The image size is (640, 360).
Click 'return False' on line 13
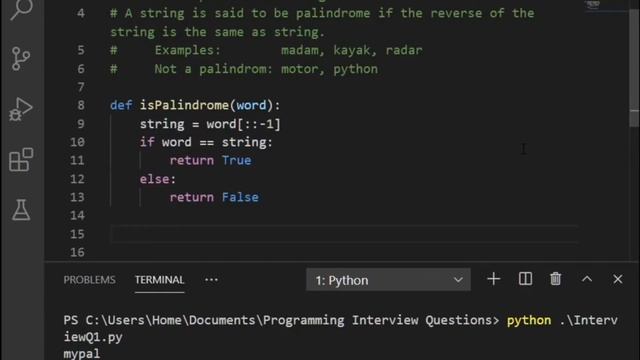coord(214,198)
